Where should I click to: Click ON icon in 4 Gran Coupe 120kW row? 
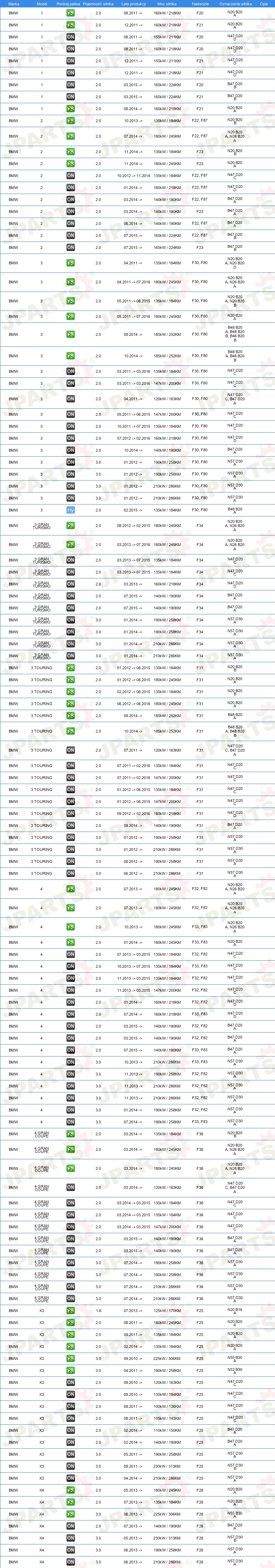(x=71, y=1187)
